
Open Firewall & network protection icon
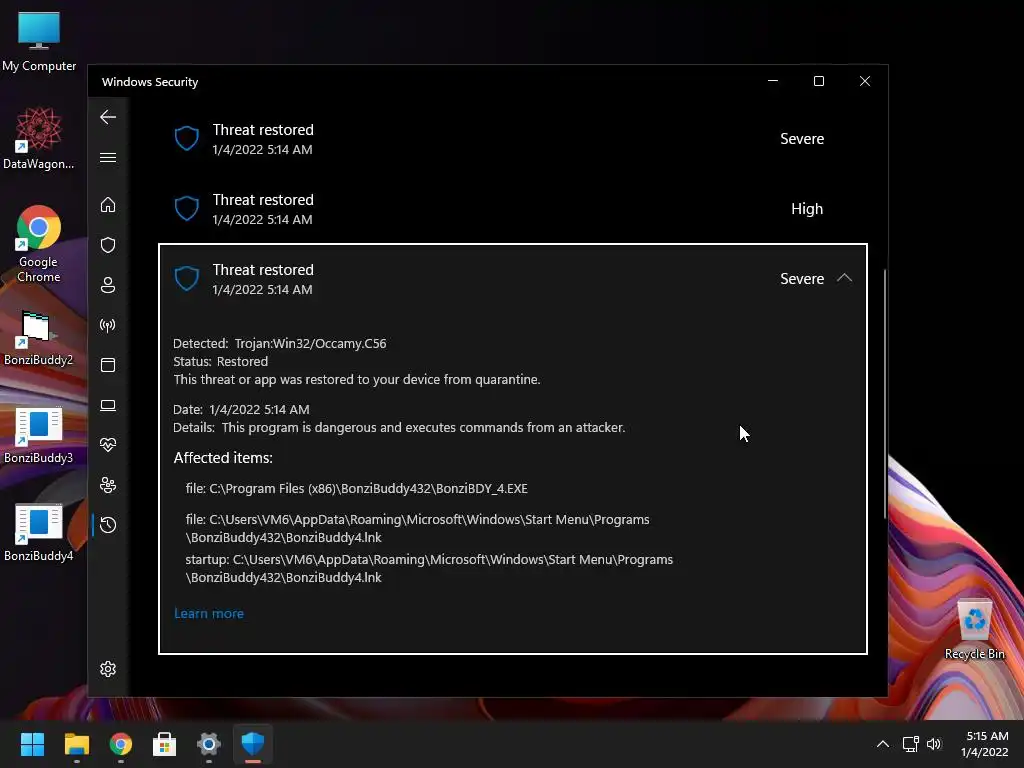[108, 325]
